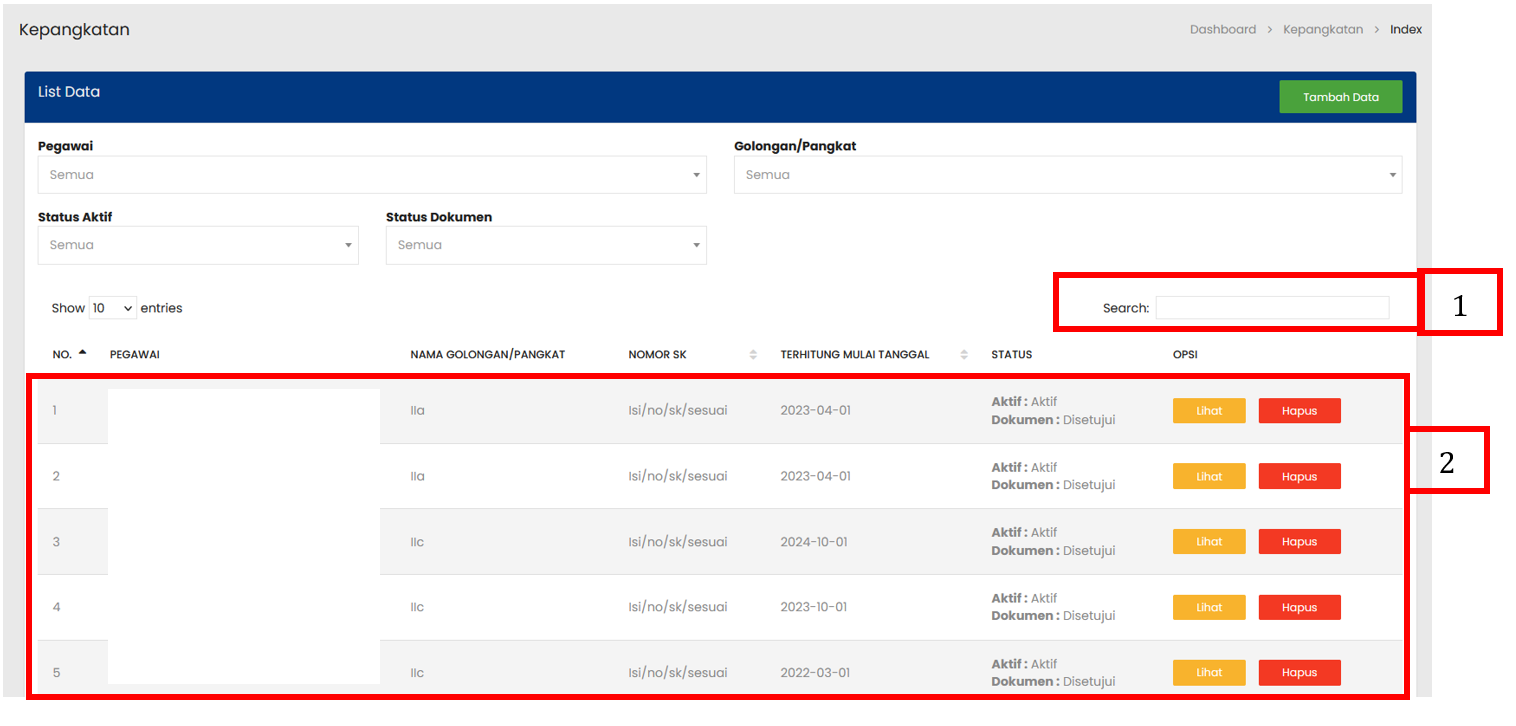View row 1 with Lihat button
1516x726 pixels.
1208,411
